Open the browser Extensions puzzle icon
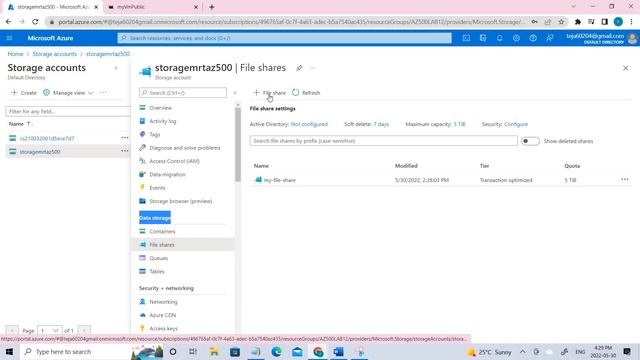This screenshot has height=360, width=640. 578,22
